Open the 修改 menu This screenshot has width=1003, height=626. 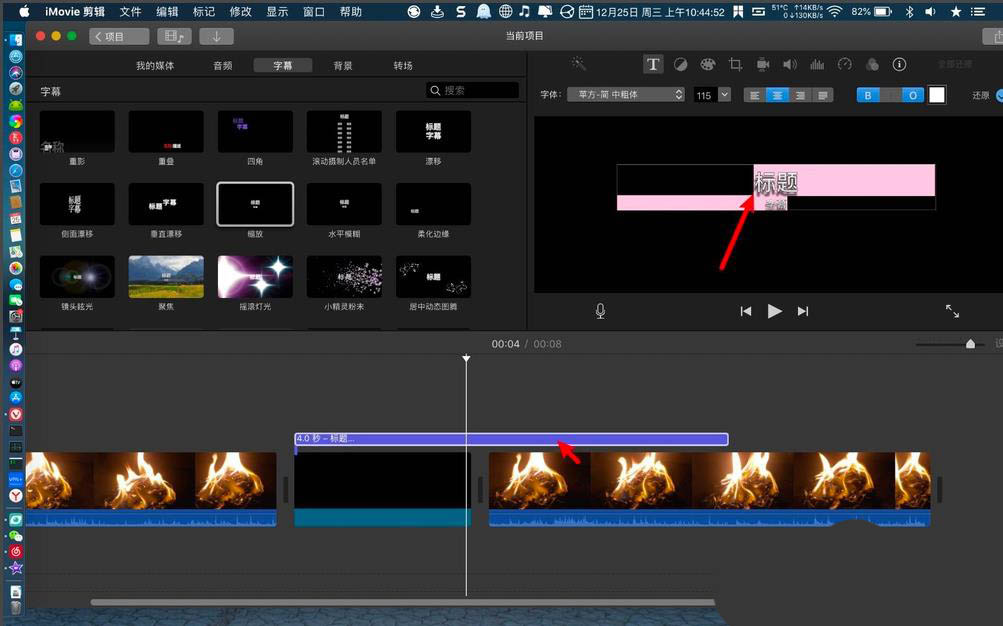pos(241,12)
